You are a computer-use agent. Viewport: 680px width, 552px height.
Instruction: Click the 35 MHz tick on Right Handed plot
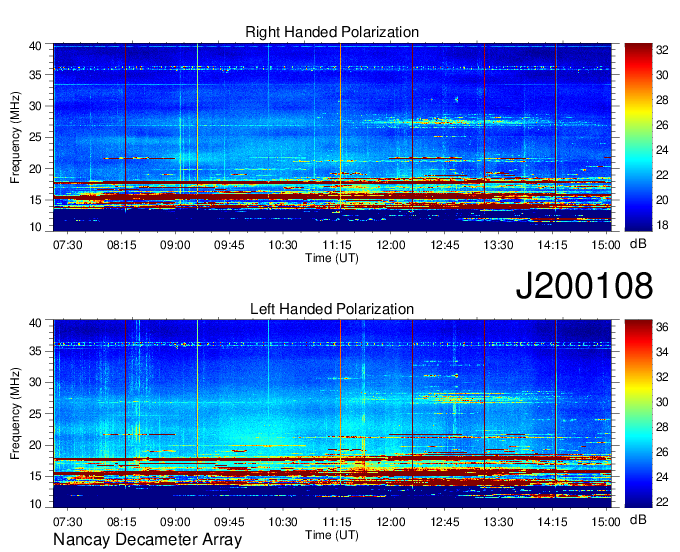click(x=35, y=75)
